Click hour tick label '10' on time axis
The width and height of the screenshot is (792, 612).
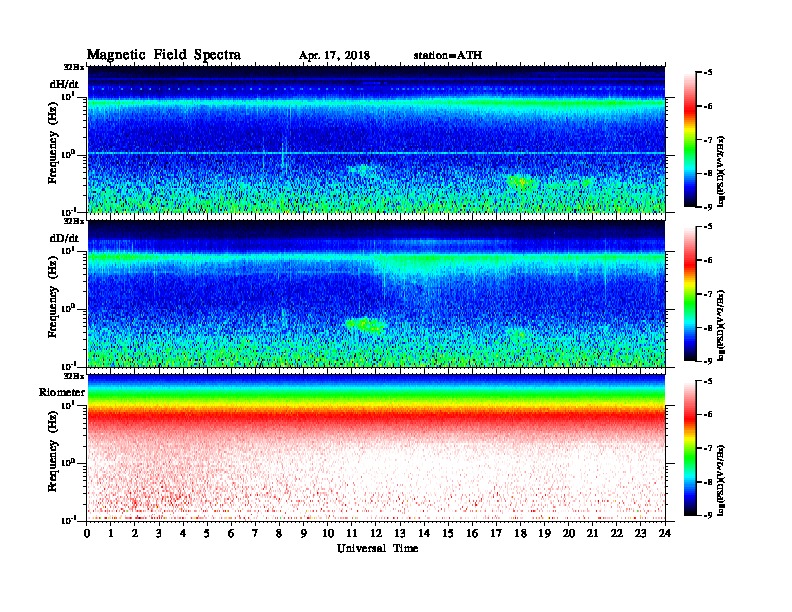[x=328, y=533]
